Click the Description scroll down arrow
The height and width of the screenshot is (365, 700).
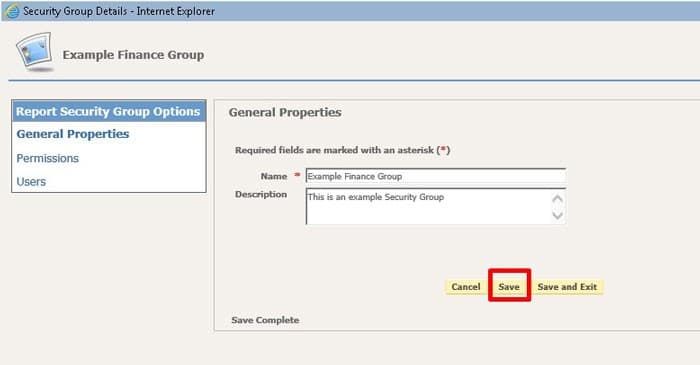[x=557, y=215]
